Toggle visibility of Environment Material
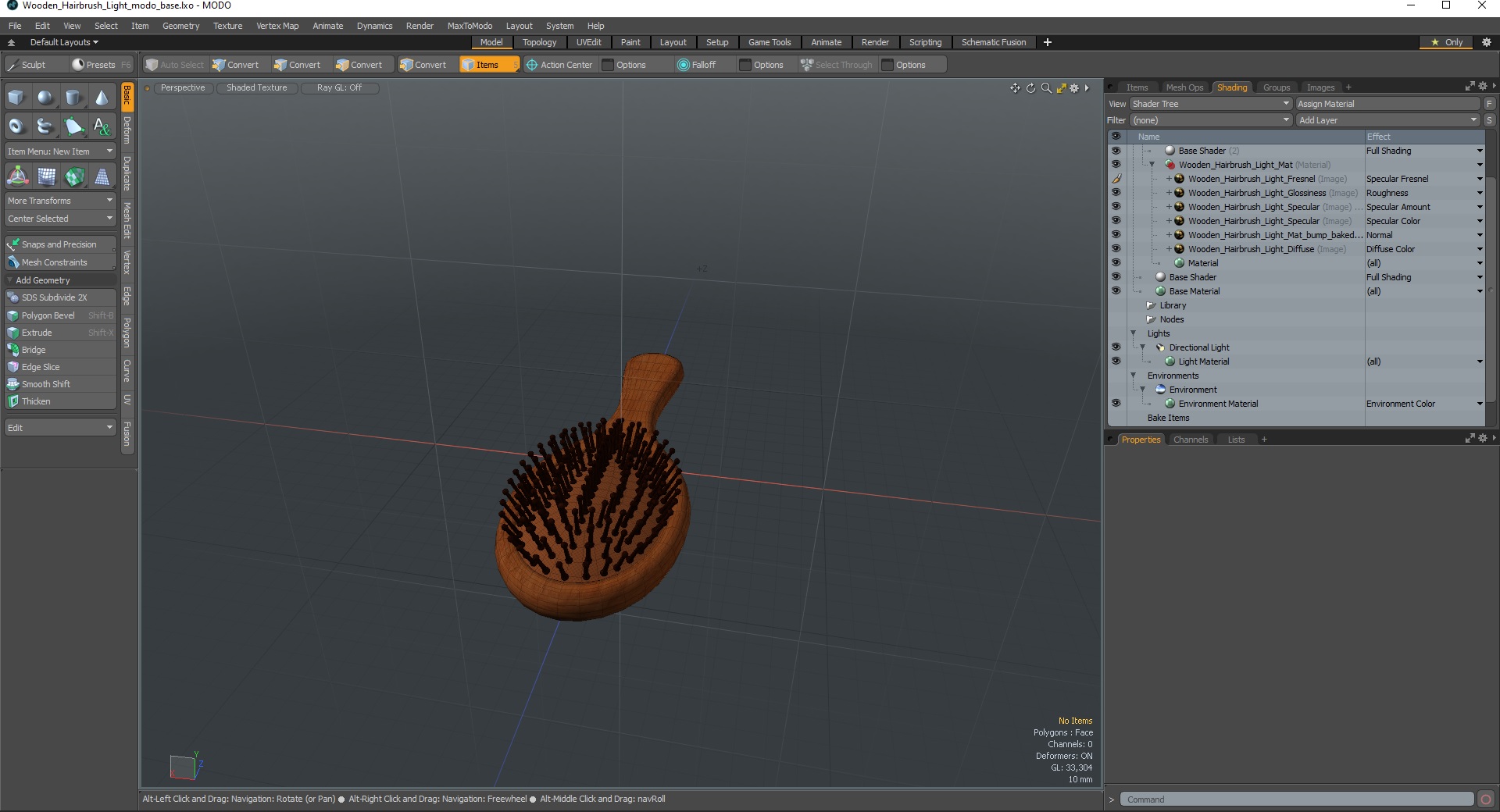Viewport: 1500px width, 812px height. [1116, 404]
